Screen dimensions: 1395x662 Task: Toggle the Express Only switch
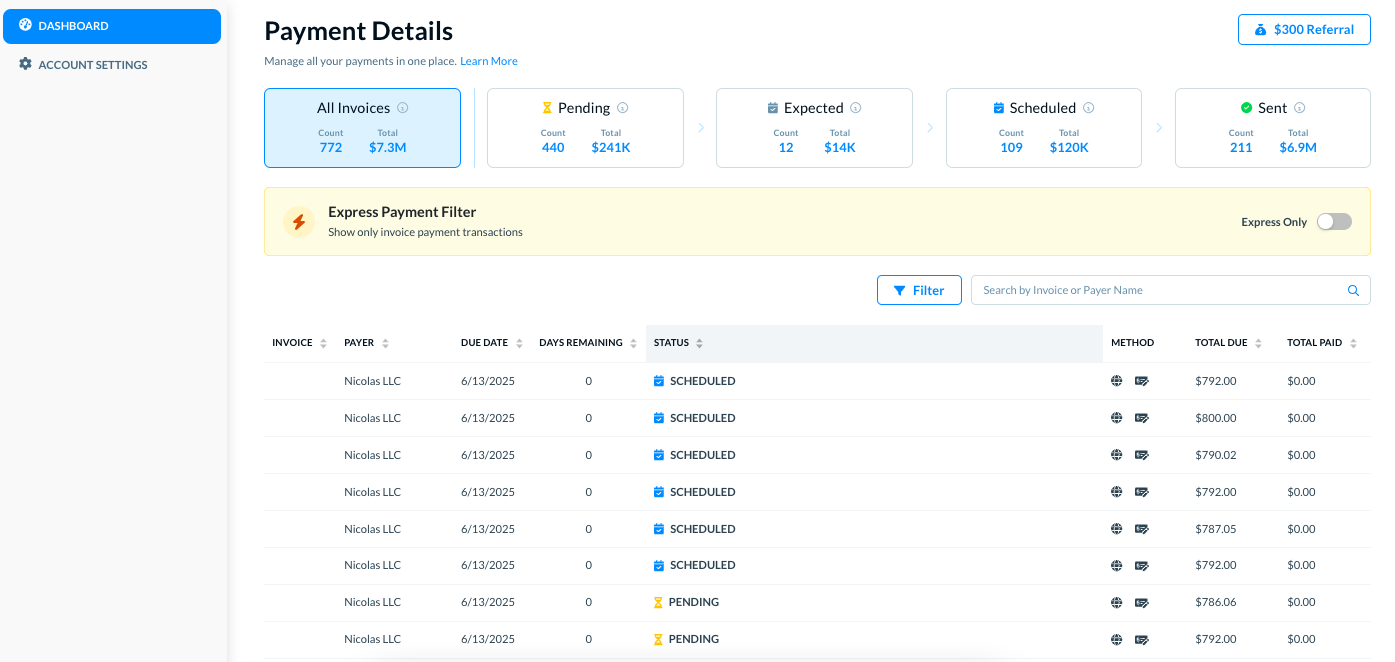[x=1333, y=222]
